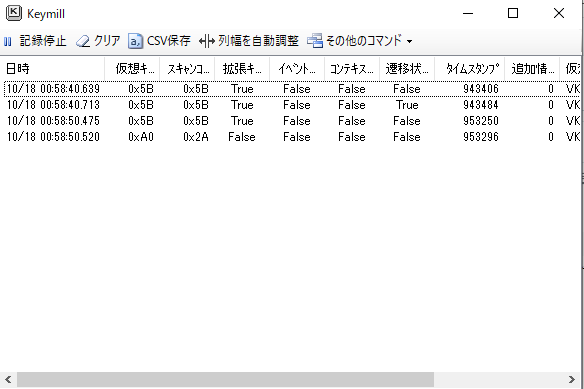This screenshot has height=389, width=584.
Task: Clear the log with クリア label
Action: (x=107, y=41)
